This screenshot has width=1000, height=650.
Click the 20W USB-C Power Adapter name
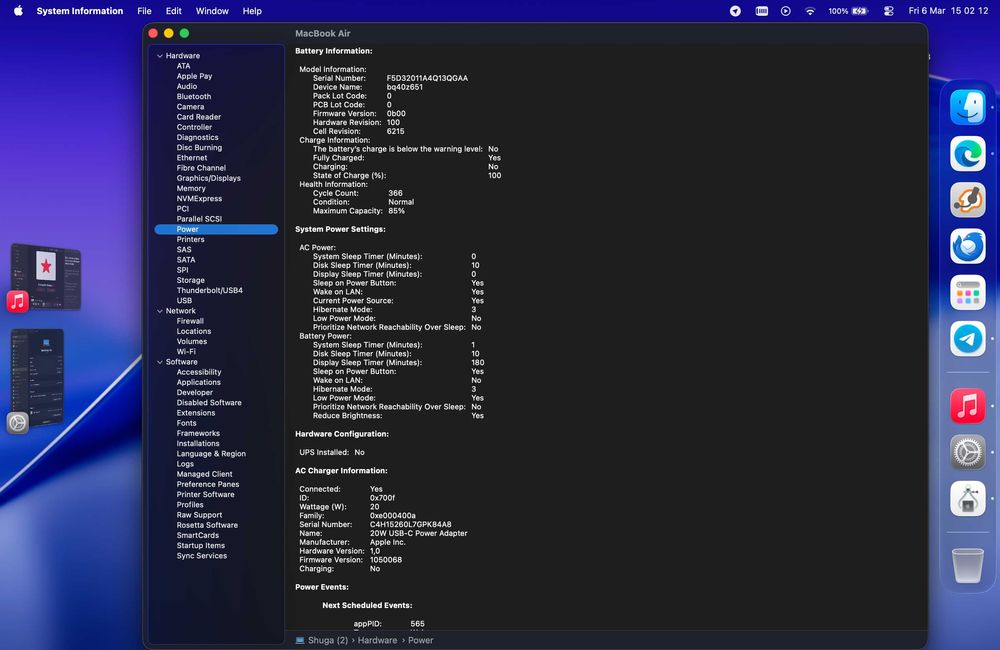tap(418, 534)
